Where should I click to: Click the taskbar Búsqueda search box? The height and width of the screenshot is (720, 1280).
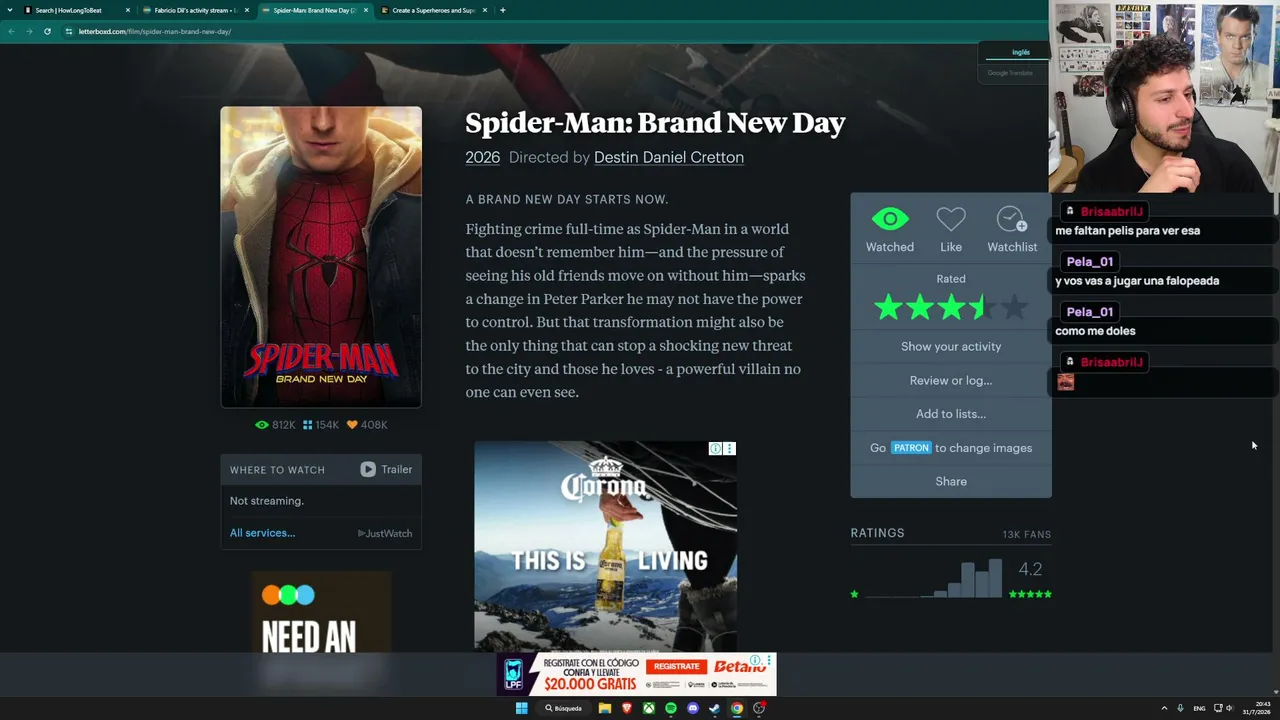pyautogui.click(x=565, y=708)
